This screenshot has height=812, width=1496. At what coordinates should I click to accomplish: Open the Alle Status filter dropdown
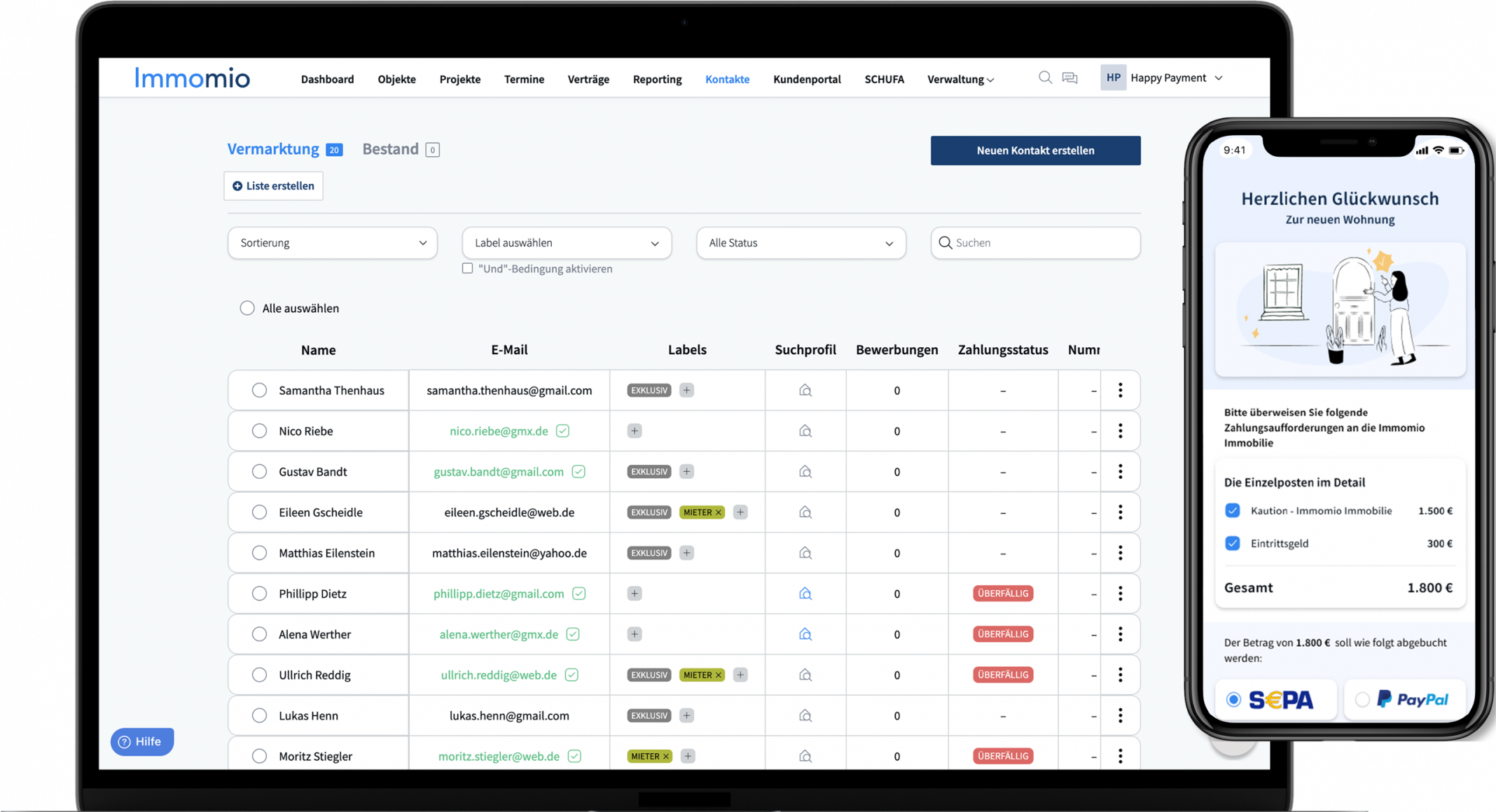[801, 243]
